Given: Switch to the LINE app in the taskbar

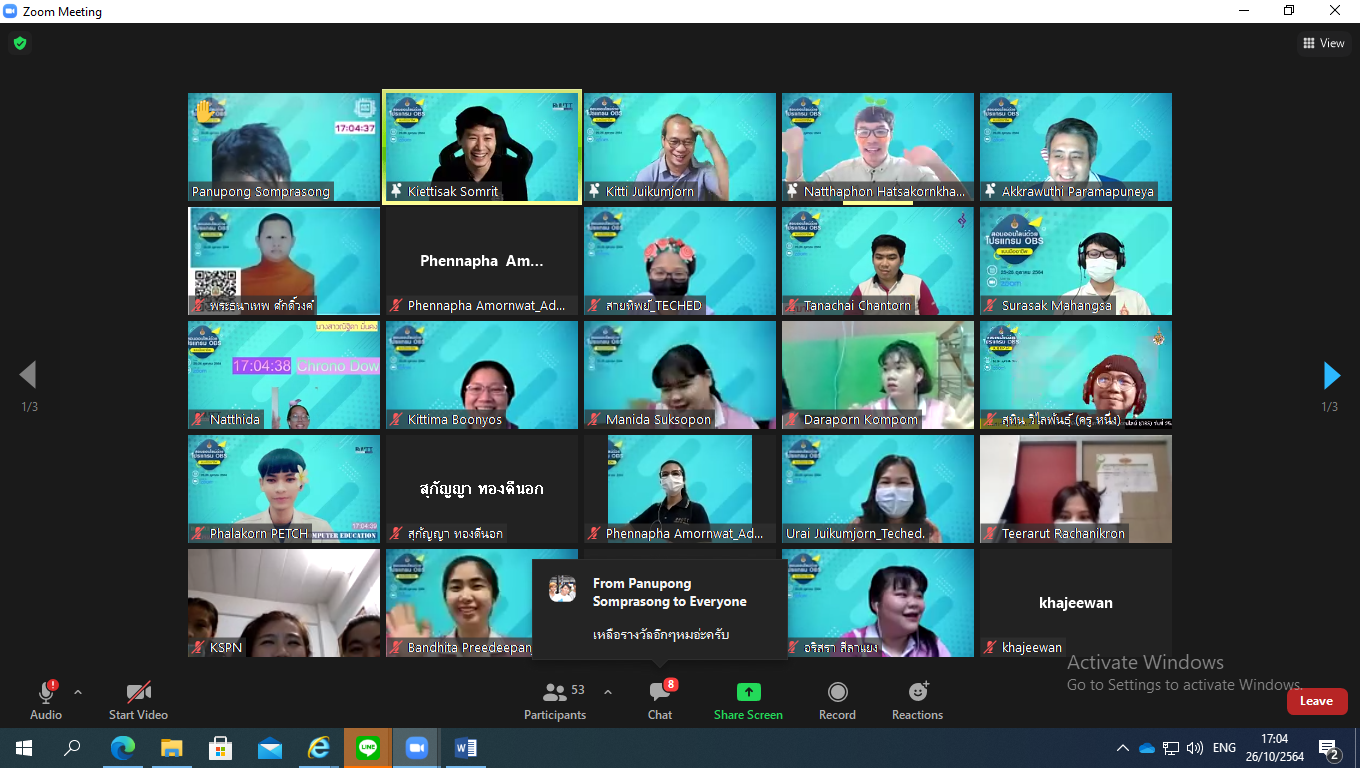Looking at the screenshot, I should (x=368, y=748).
